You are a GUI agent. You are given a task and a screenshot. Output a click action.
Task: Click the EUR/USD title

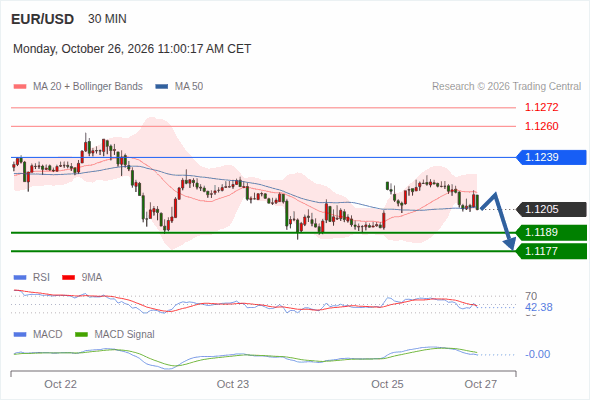pos(43,19)
